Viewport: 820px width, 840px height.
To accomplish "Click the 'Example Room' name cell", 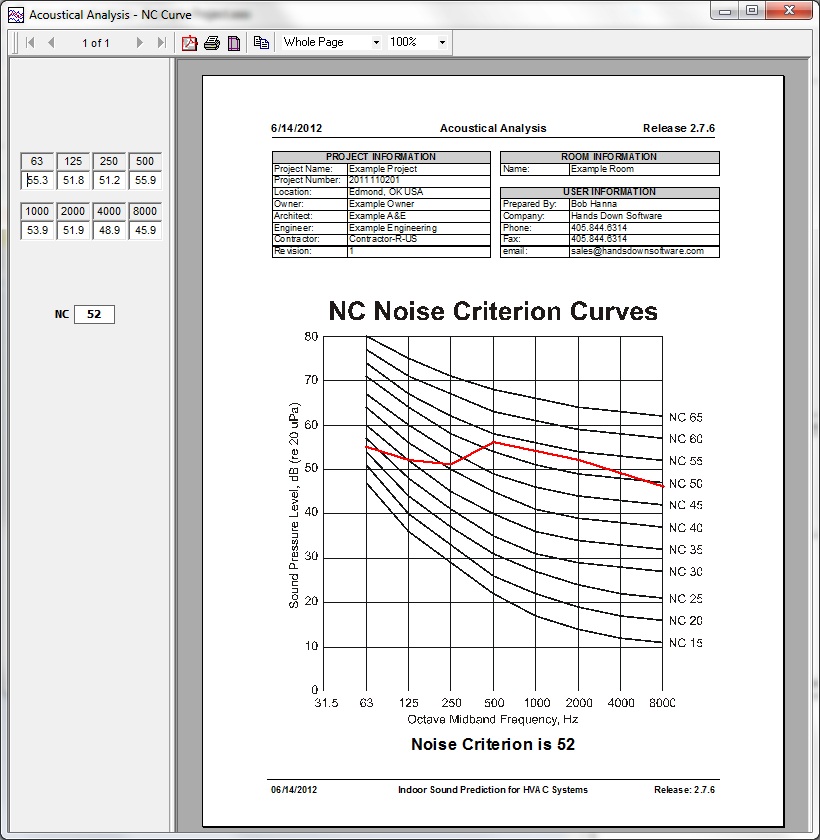I will (x=644, y=169).
